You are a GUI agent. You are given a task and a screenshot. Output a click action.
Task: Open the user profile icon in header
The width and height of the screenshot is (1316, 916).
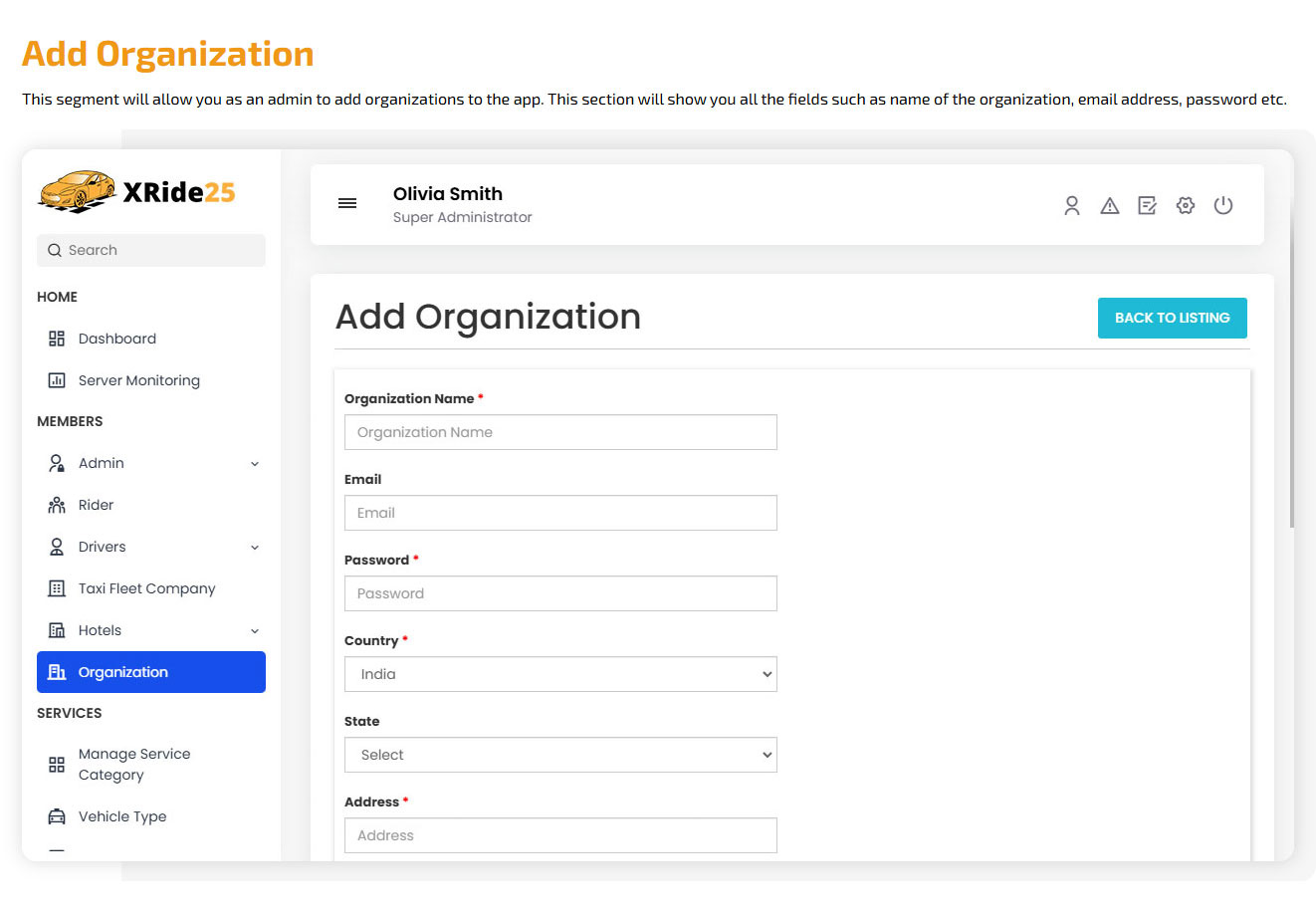(1072, 205)
